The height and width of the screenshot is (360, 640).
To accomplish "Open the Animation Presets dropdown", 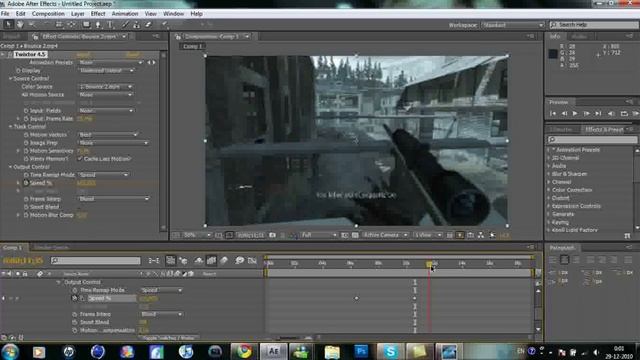I will coord(111,62).
